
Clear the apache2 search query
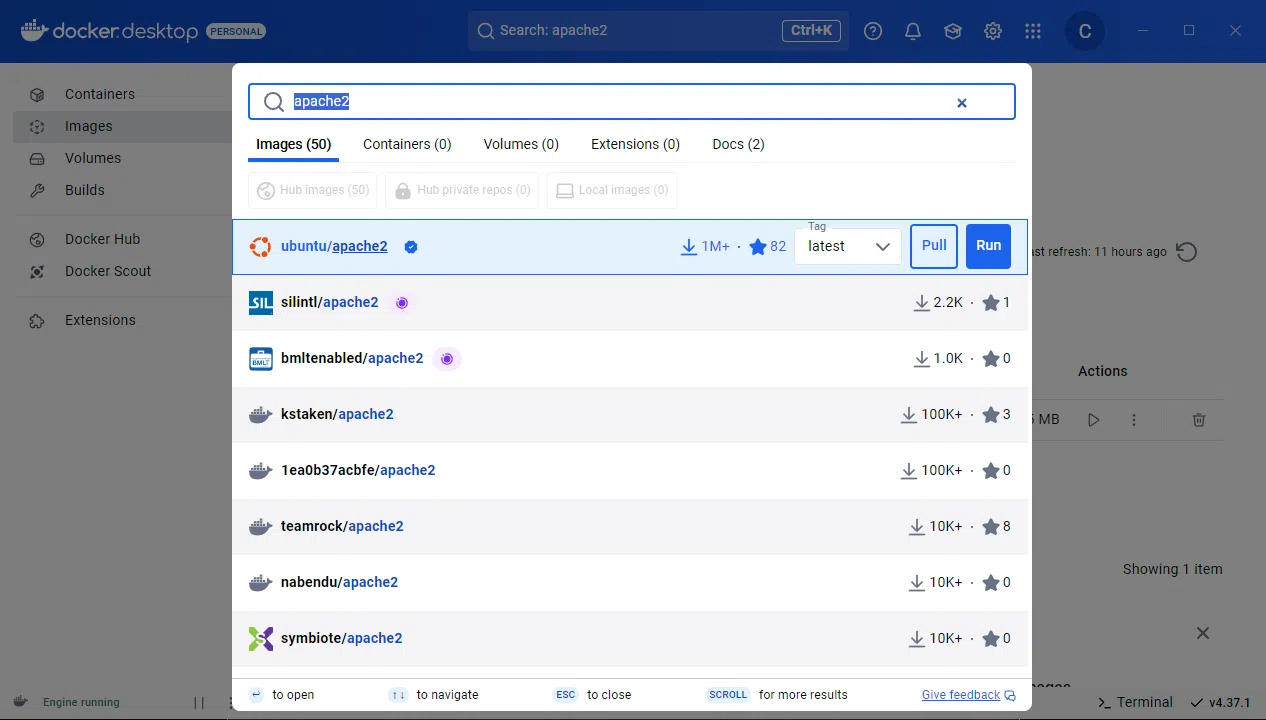click(961, 102)
